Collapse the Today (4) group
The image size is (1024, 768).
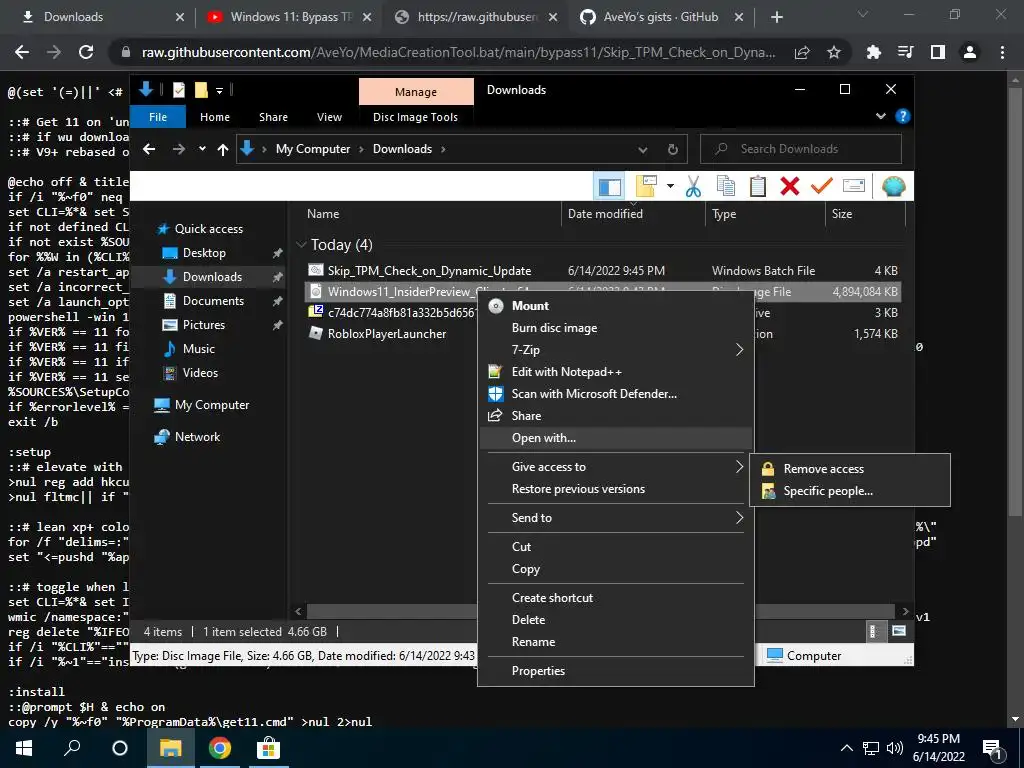[301, 245]
